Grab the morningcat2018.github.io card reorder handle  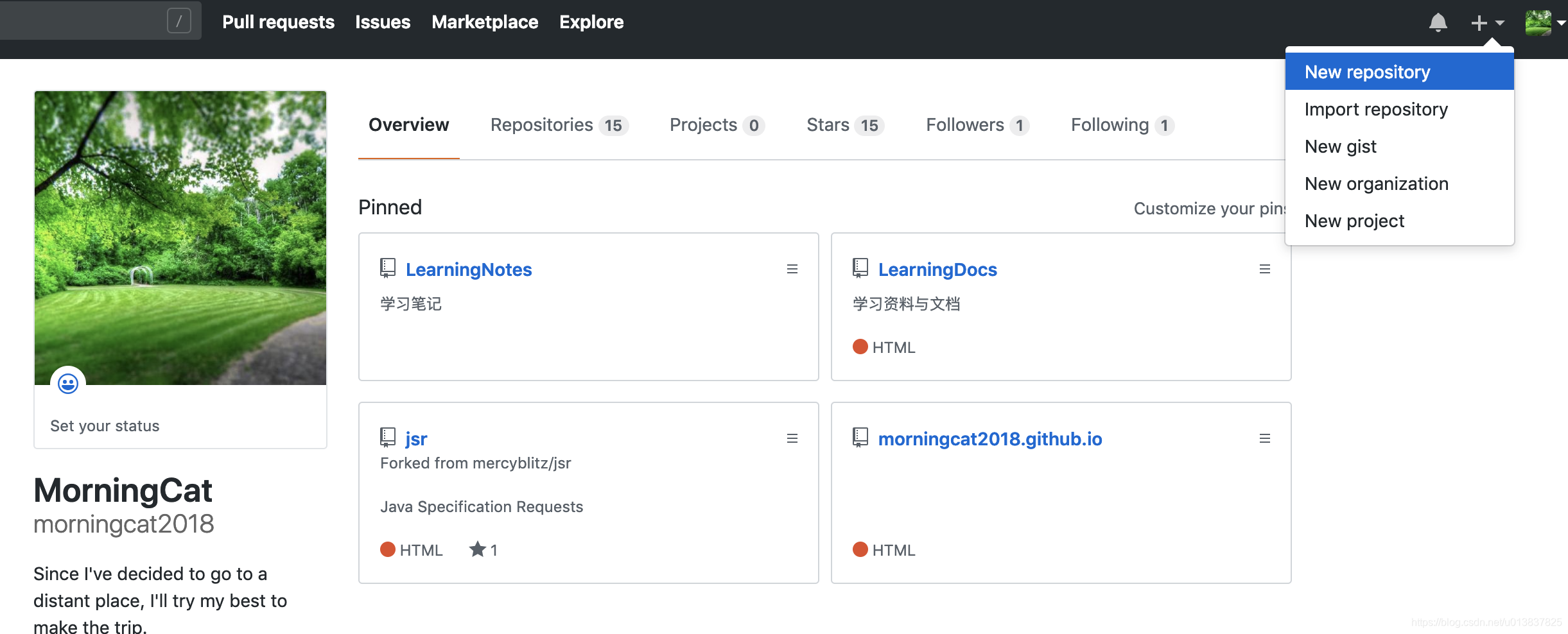click(x=1265, y=438)
